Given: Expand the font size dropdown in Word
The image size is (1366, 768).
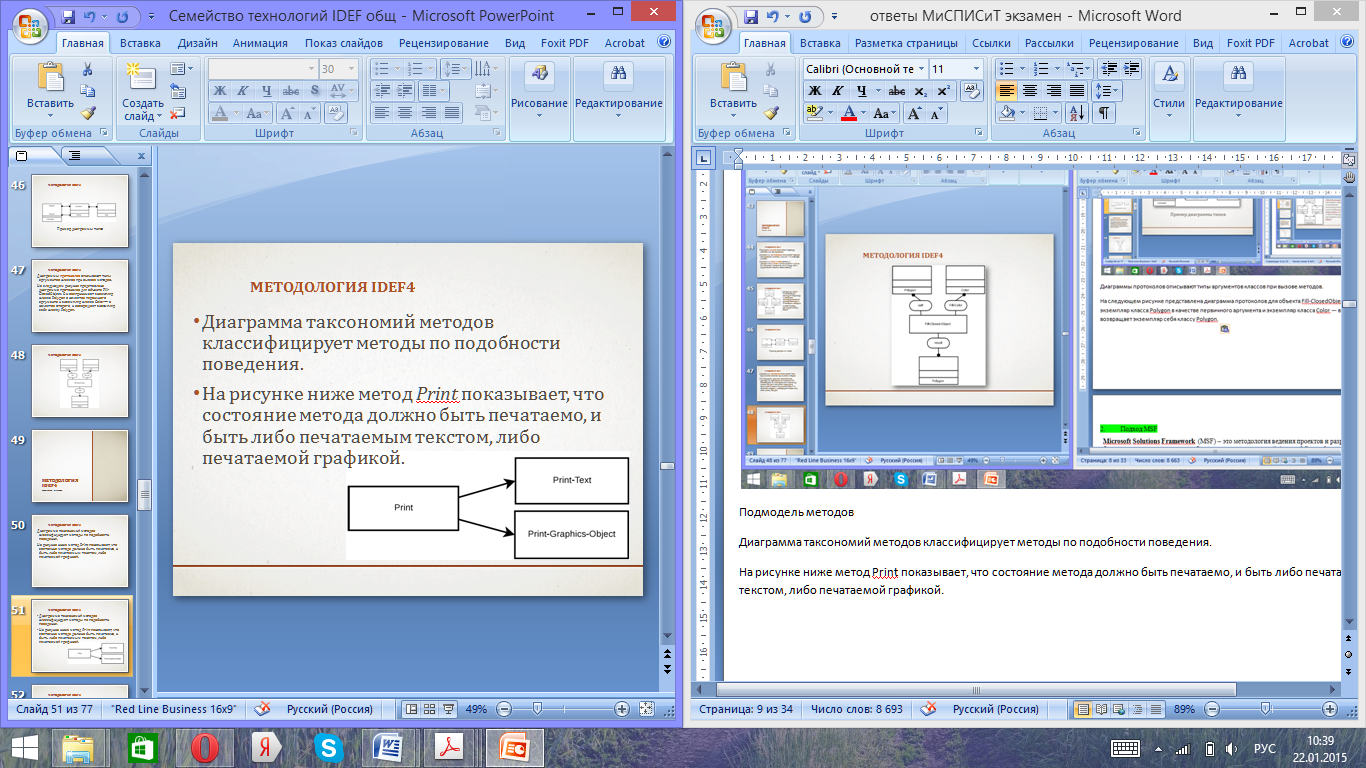Looking at the screenshot, I should coord(976,69).
